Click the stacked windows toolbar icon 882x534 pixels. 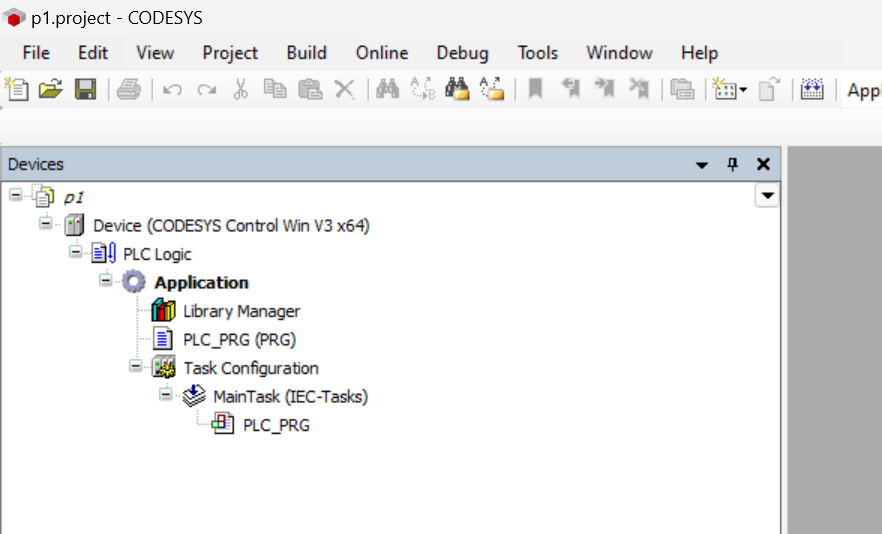point(682,89)
